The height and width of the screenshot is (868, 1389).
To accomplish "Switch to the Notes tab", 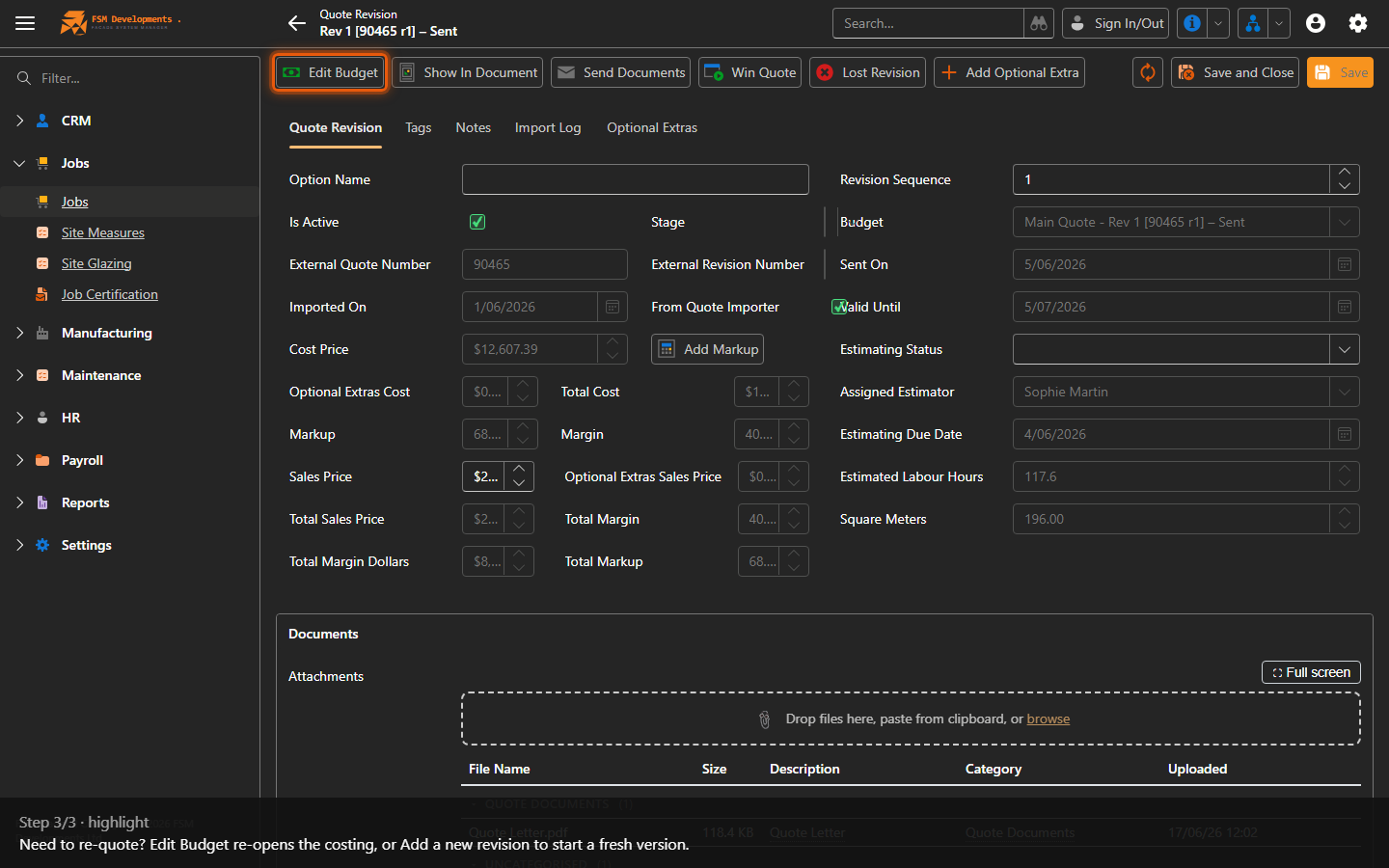I will (474, 127).
